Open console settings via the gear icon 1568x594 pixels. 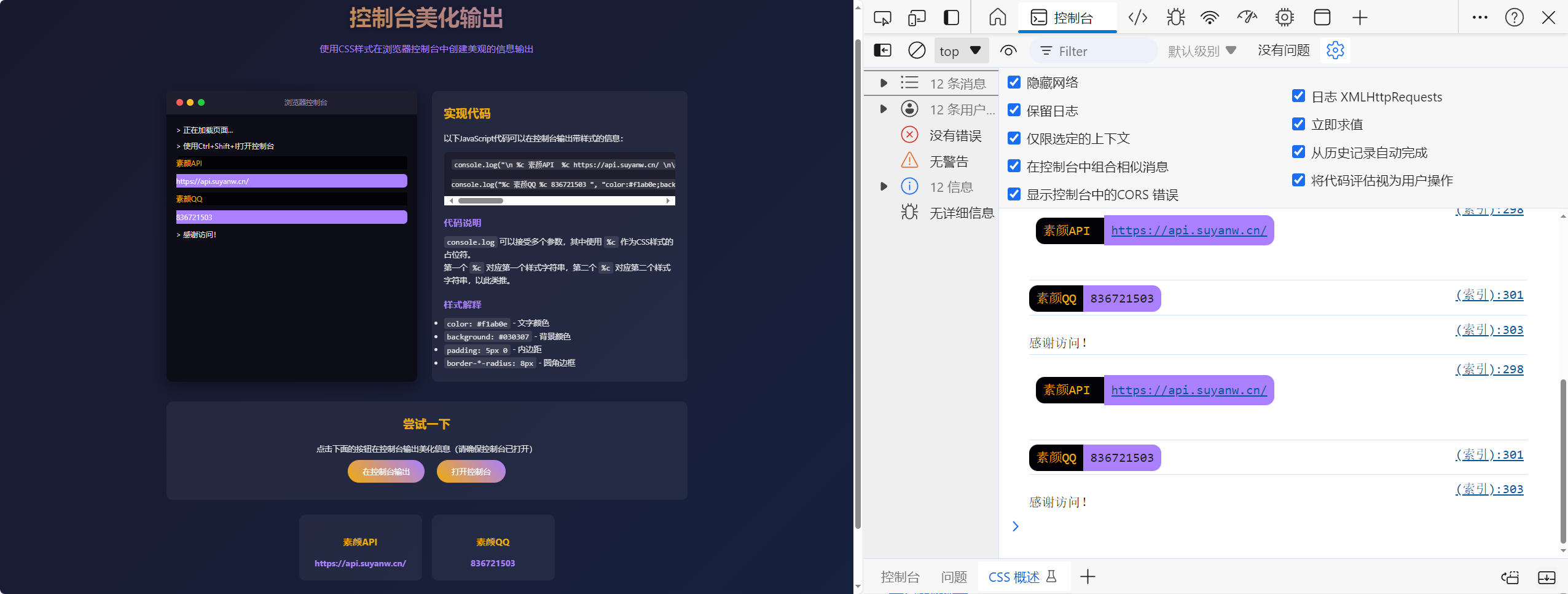pos(1337,50)
